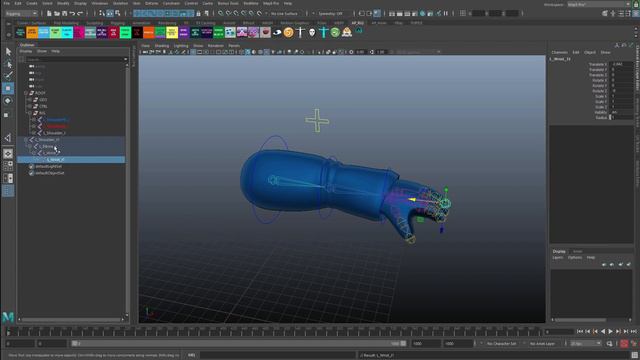Open the File menu

point(7,3)
